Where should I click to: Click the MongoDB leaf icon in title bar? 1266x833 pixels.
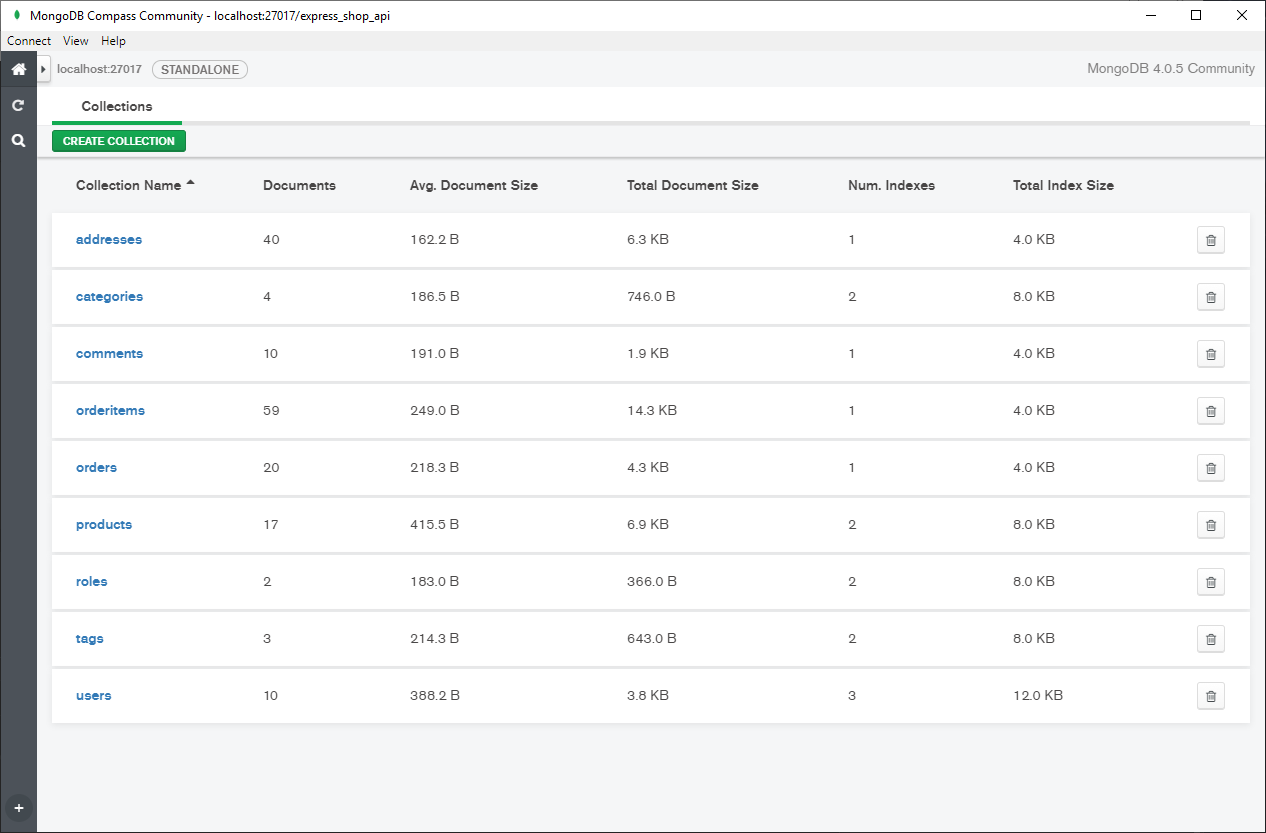(x=16, y=15)
